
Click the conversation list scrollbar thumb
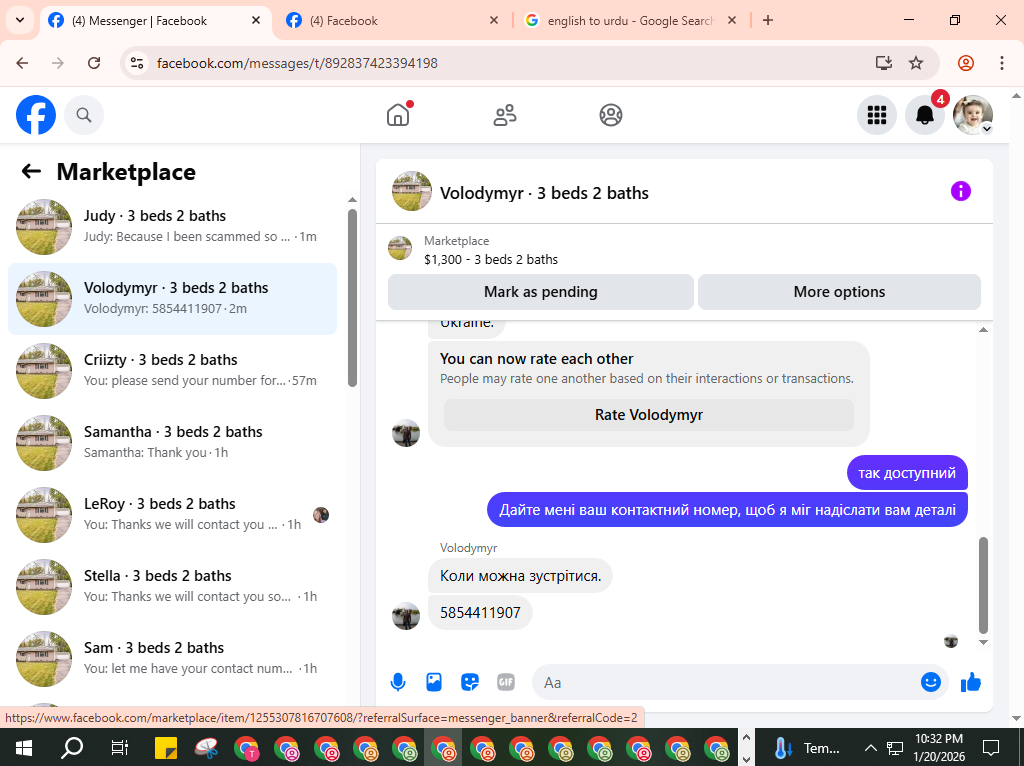353,297
